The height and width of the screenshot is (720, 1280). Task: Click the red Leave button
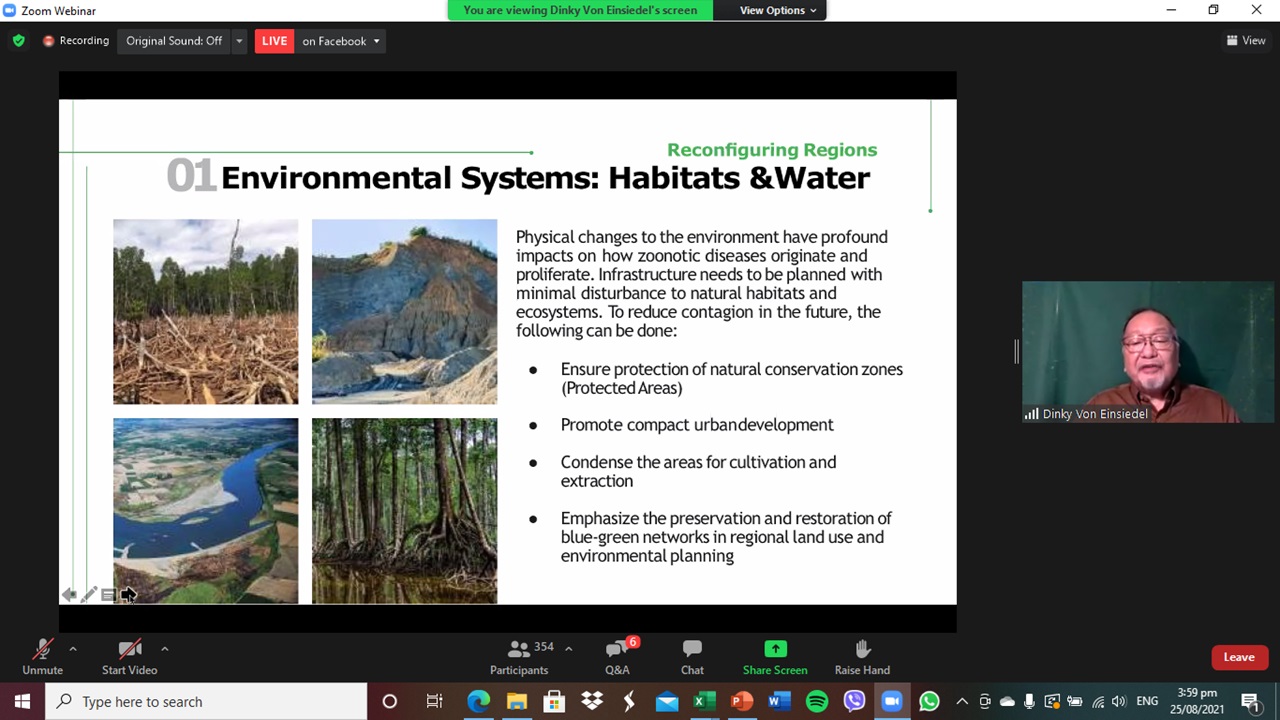pyautogui.click(x=1238, y=657)
